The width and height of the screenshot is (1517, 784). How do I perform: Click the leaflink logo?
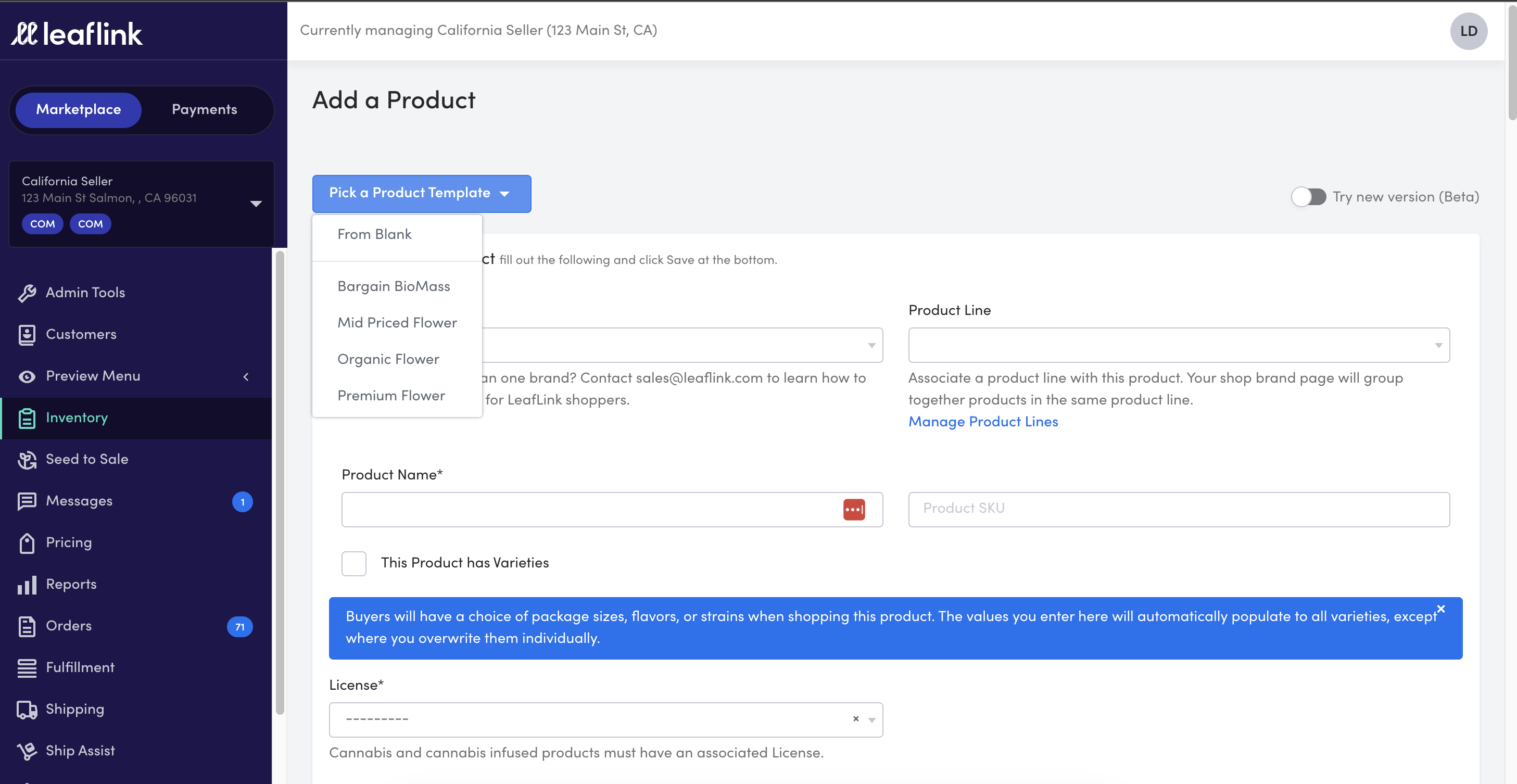click(77, 34)
